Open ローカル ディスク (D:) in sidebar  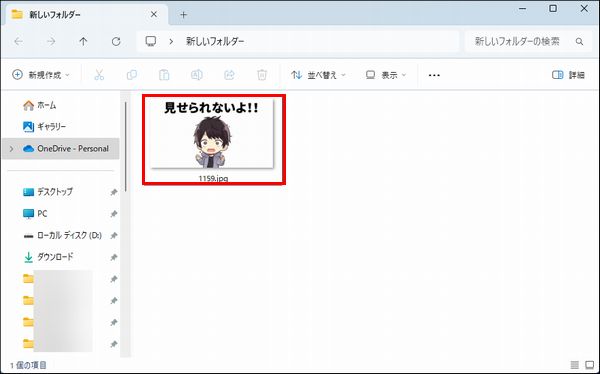[69, 235]
